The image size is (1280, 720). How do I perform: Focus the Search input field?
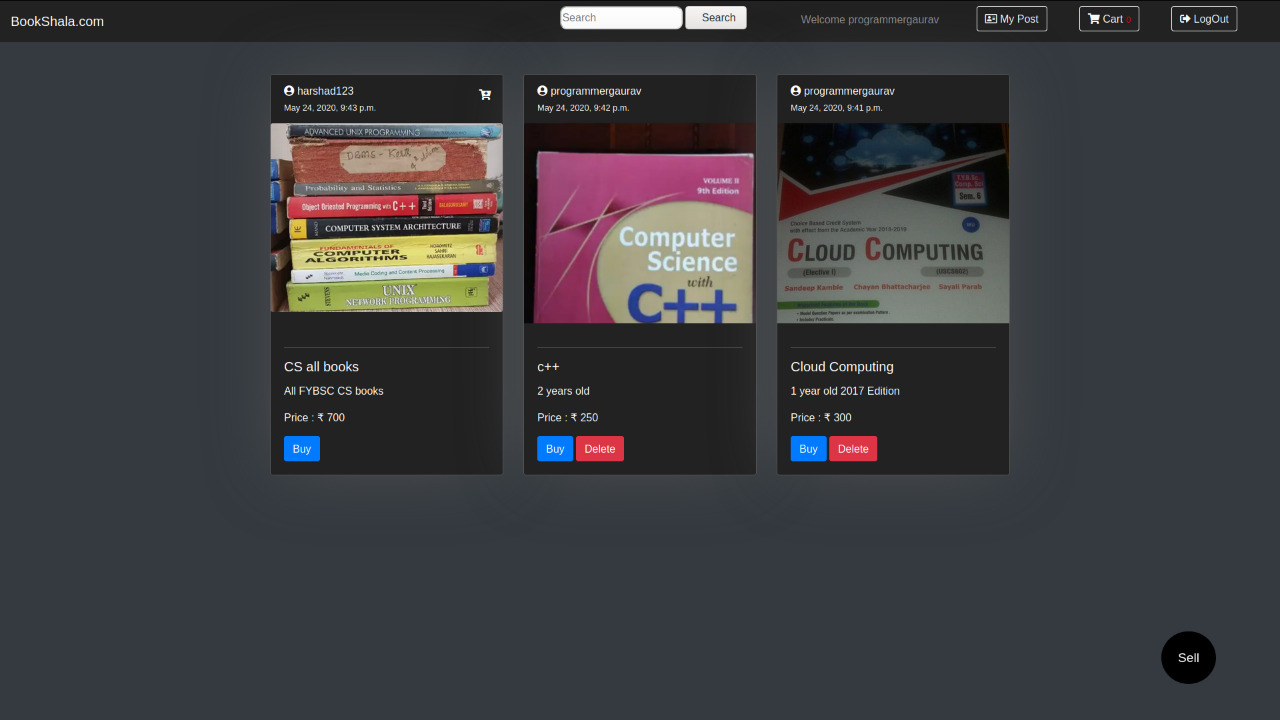pyautogui.click(x=620, y=18)
